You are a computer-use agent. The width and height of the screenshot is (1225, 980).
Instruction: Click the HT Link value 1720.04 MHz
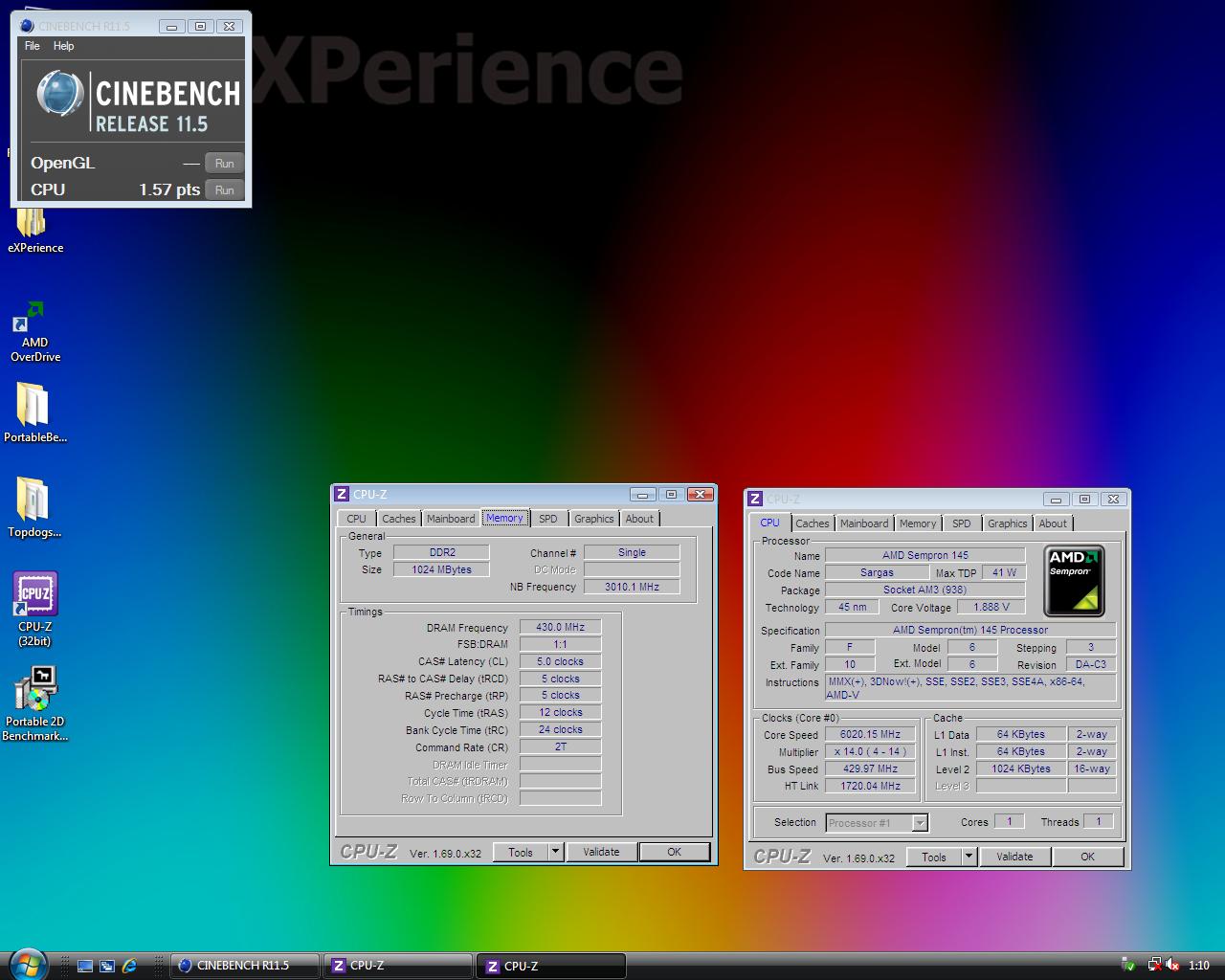pyautogui.click(x=870, y=786)
